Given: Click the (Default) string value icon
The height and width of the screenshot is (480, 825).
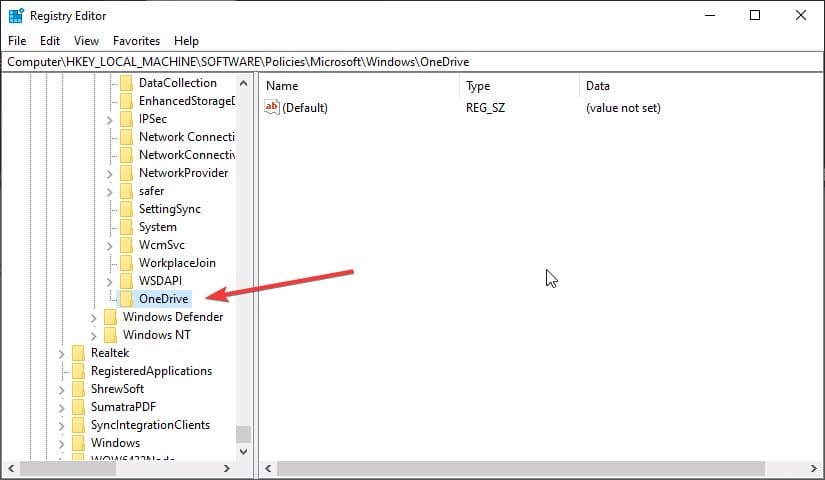Looking at the screenshot, I should (x=271, y=107).
